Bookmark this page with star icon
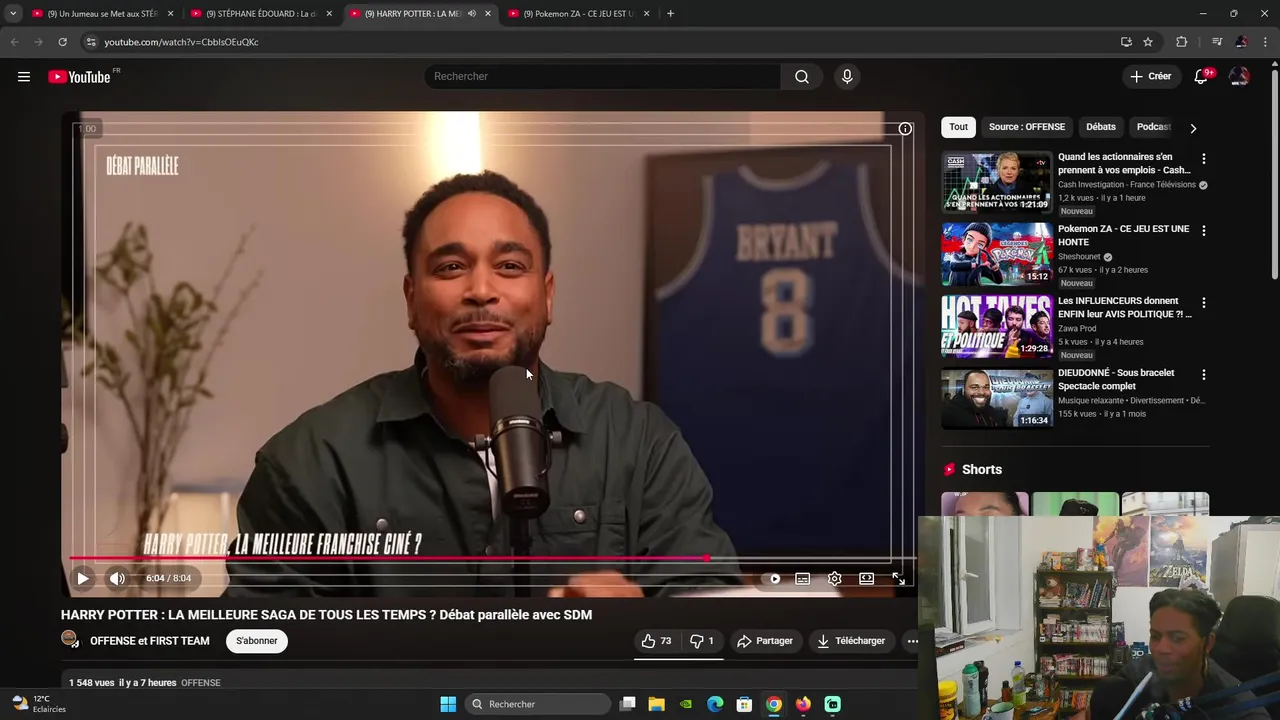This screenshot has height=720, width=1280. click(1148, 42)
